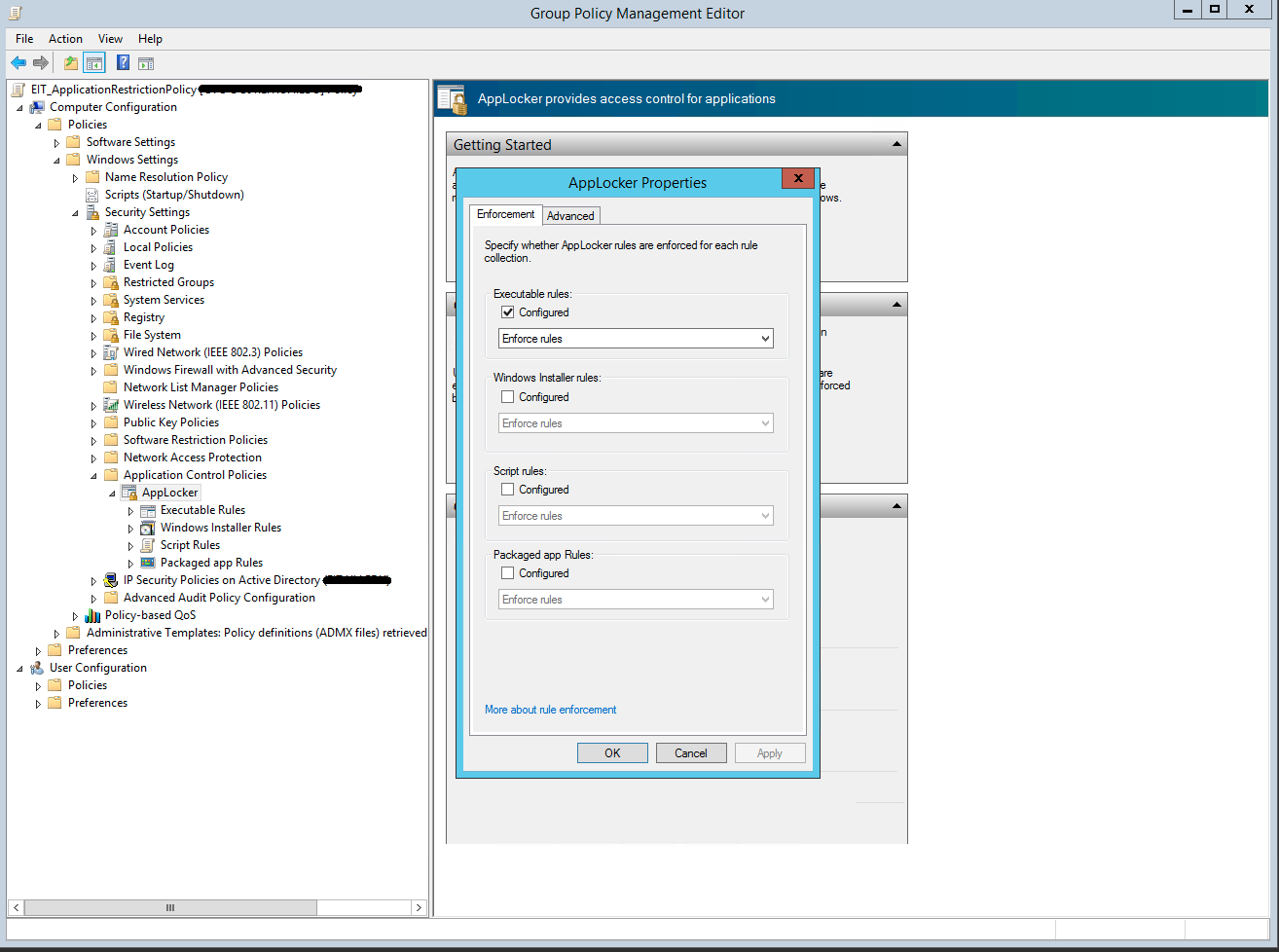Open the Action menu
Viewport: 1279px width, 952px height.
pyautogui.click(x=65, y=39)
